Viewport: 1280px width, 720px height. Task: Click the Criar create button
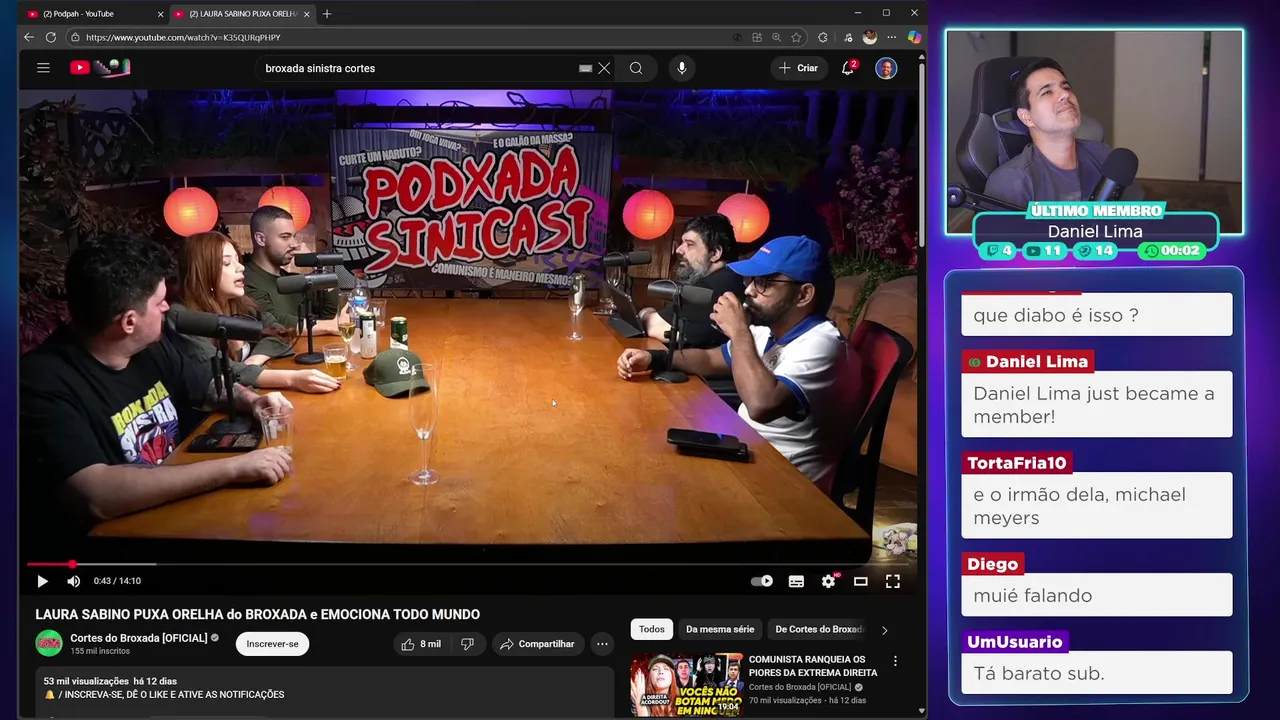(x=799, y=68)
